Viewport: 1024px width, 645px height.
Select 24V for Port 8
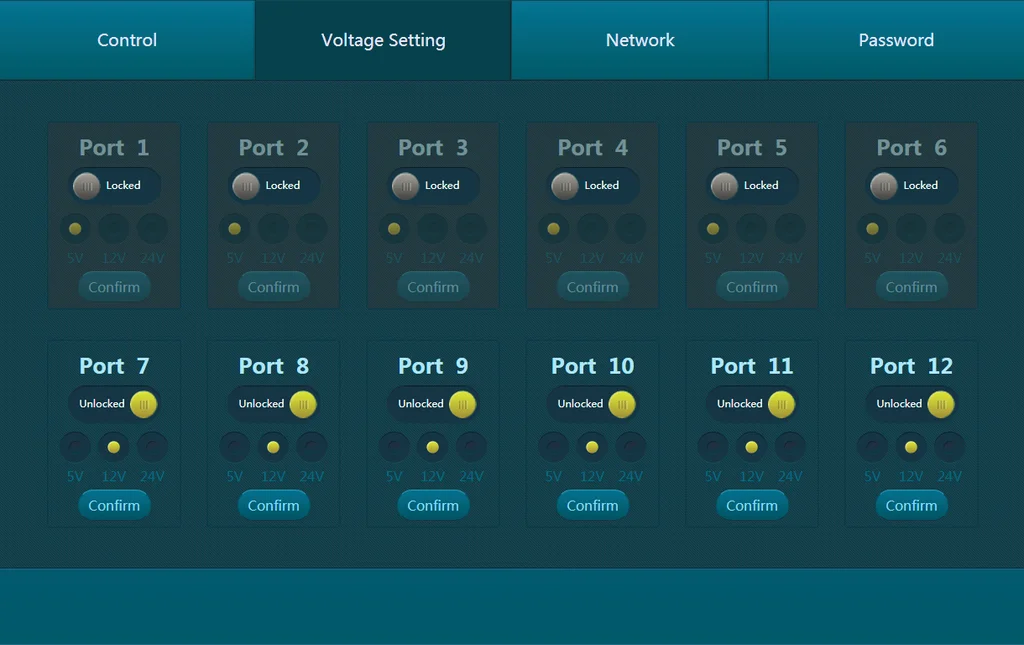(312, 446)
